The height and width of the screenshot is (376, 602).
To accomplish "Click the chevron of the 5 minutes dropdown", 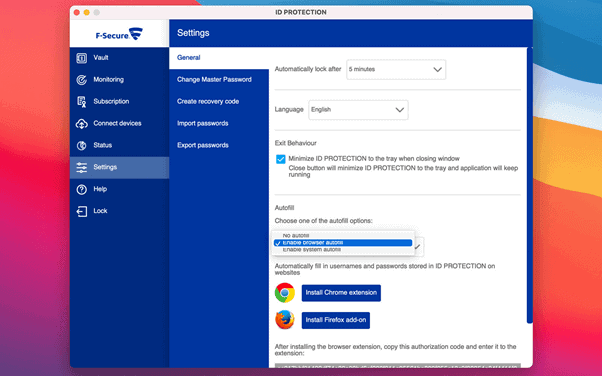I will (437, 70).
